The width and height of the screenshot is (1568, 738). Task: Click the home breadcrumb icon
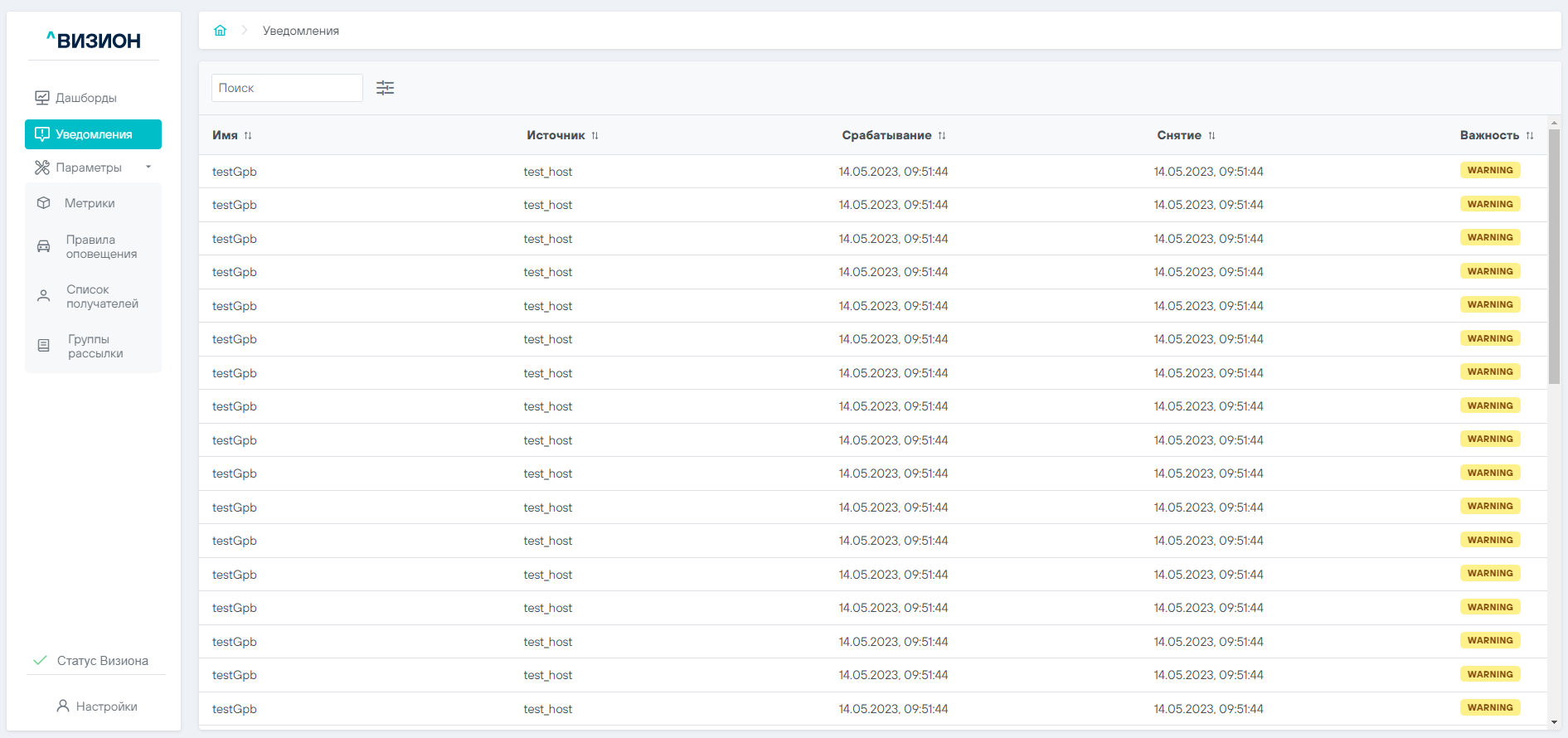220,31
